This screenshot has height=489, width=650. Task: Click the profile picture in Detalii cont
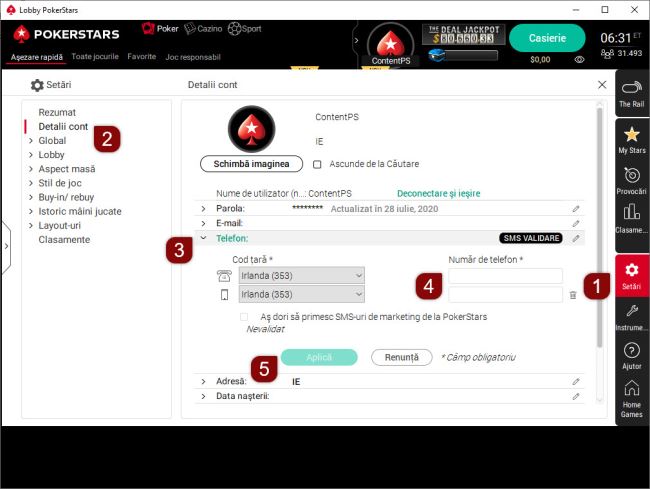tap(251, 129)
